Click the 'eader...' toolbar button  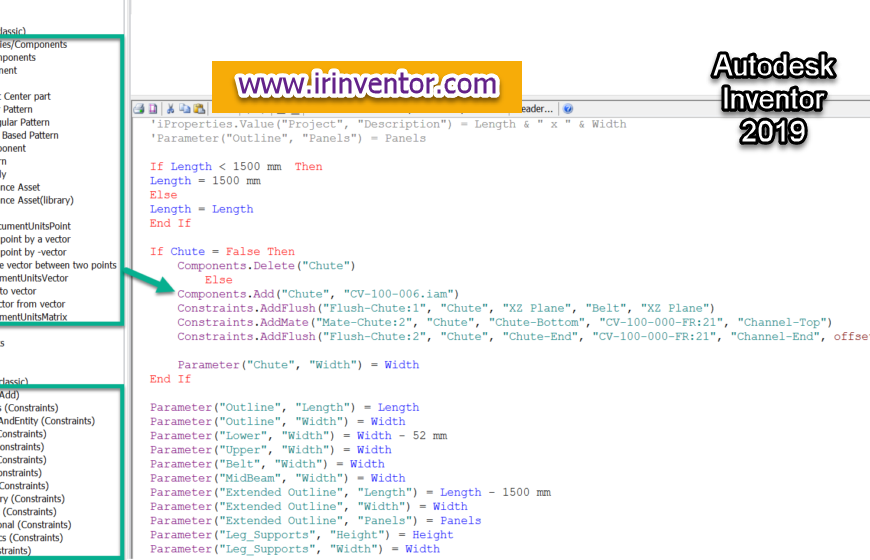click(x=537, y=109)
